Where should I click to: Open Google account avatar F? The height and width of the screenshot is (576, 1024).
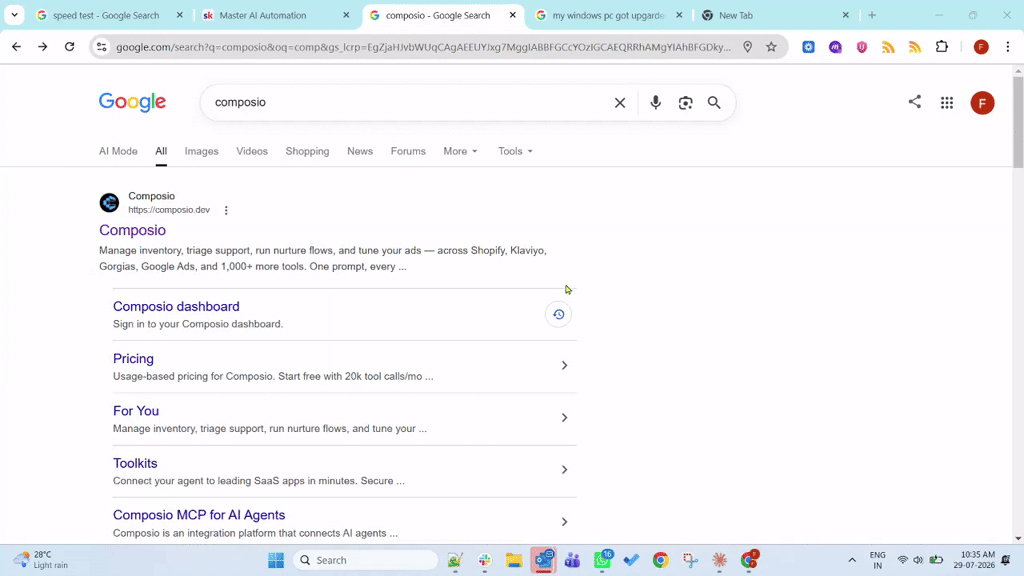coord(982,103)
